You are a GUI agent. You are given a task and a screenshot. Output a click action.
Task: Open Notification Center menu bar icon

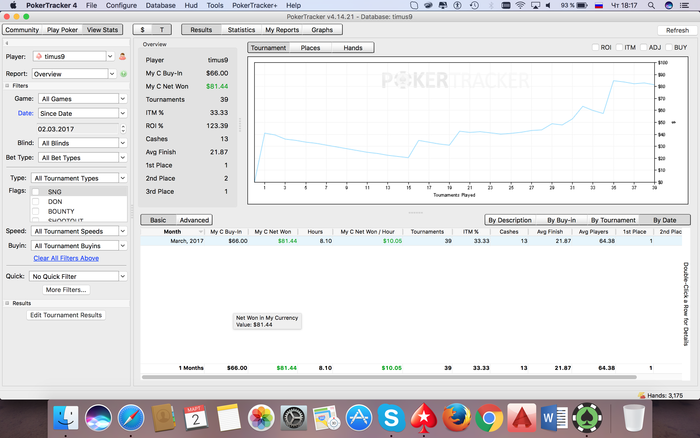click(x=684, y=5)
